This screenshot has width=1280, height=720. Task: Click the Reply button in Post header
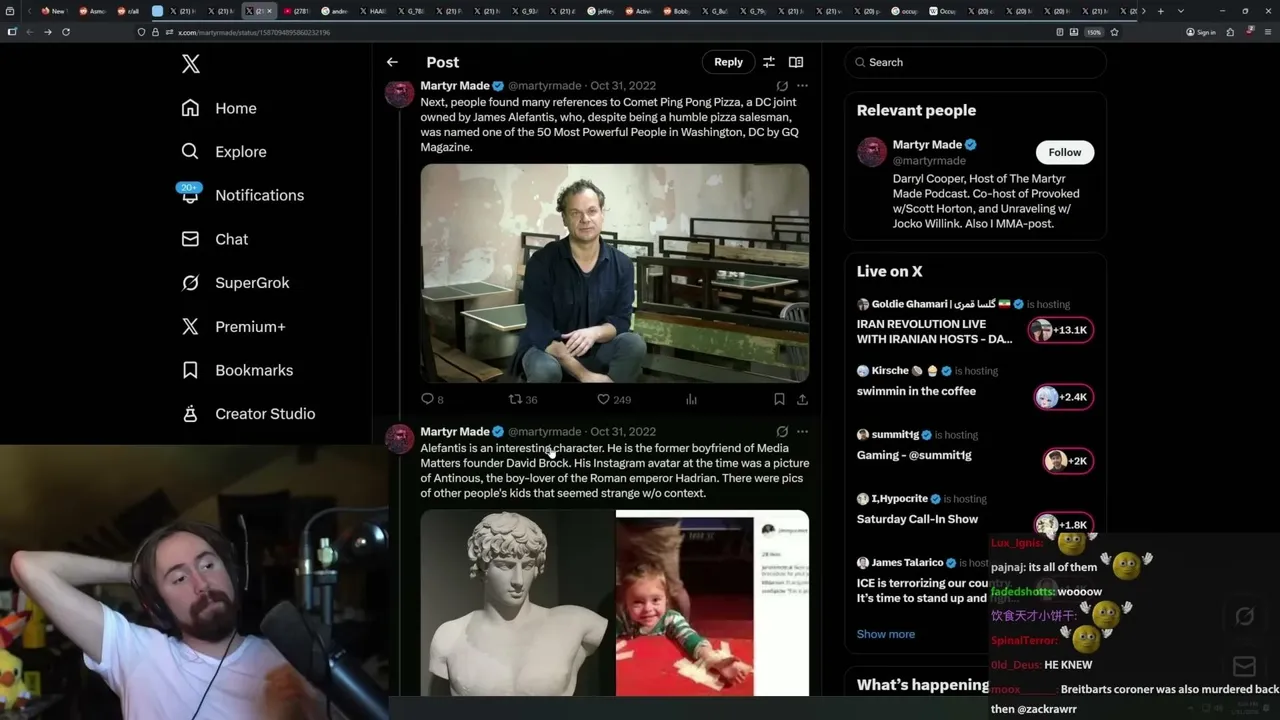[x=728, y=62]
